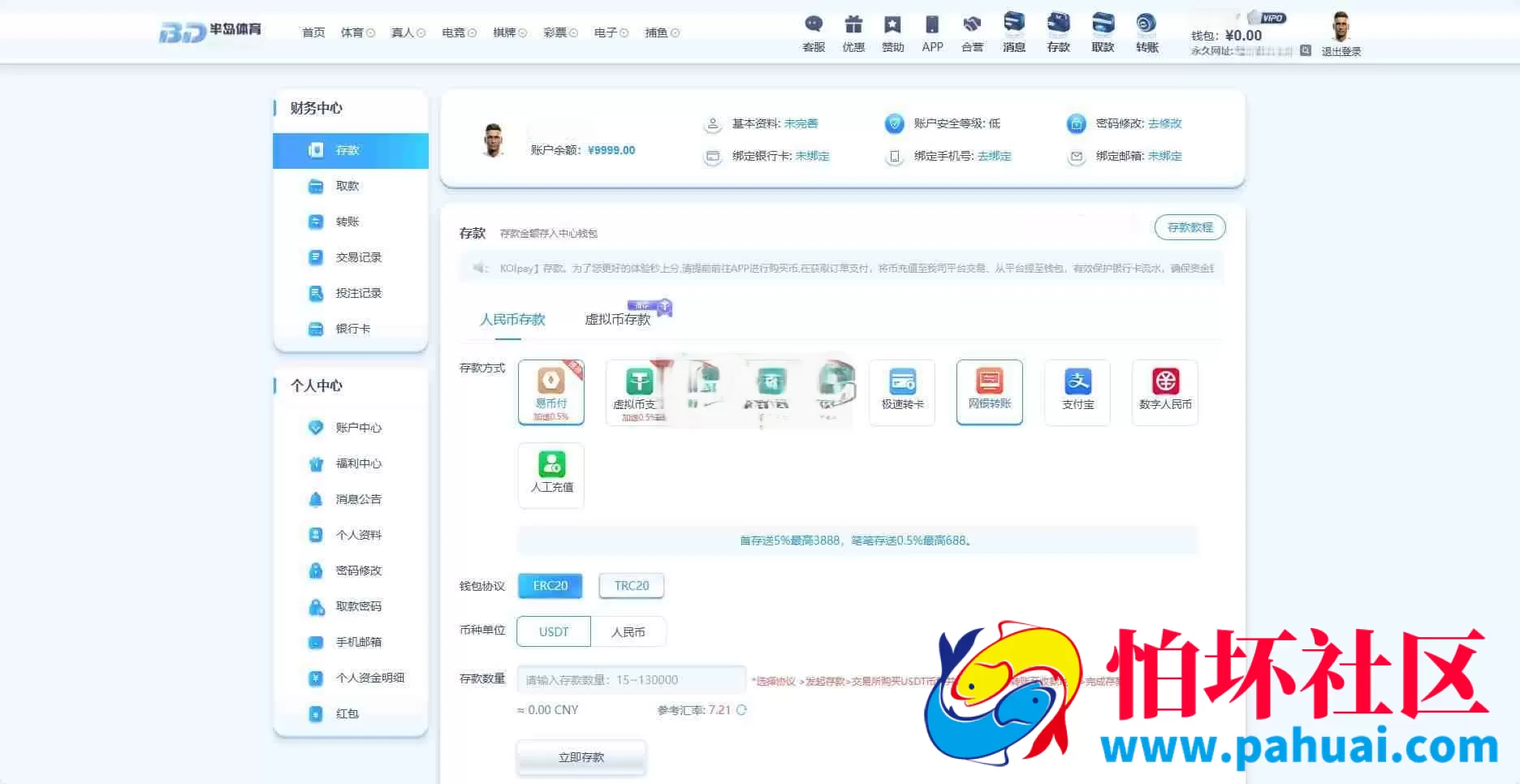Click 未绑定 link for 绑定银行卡

[812, 156]
